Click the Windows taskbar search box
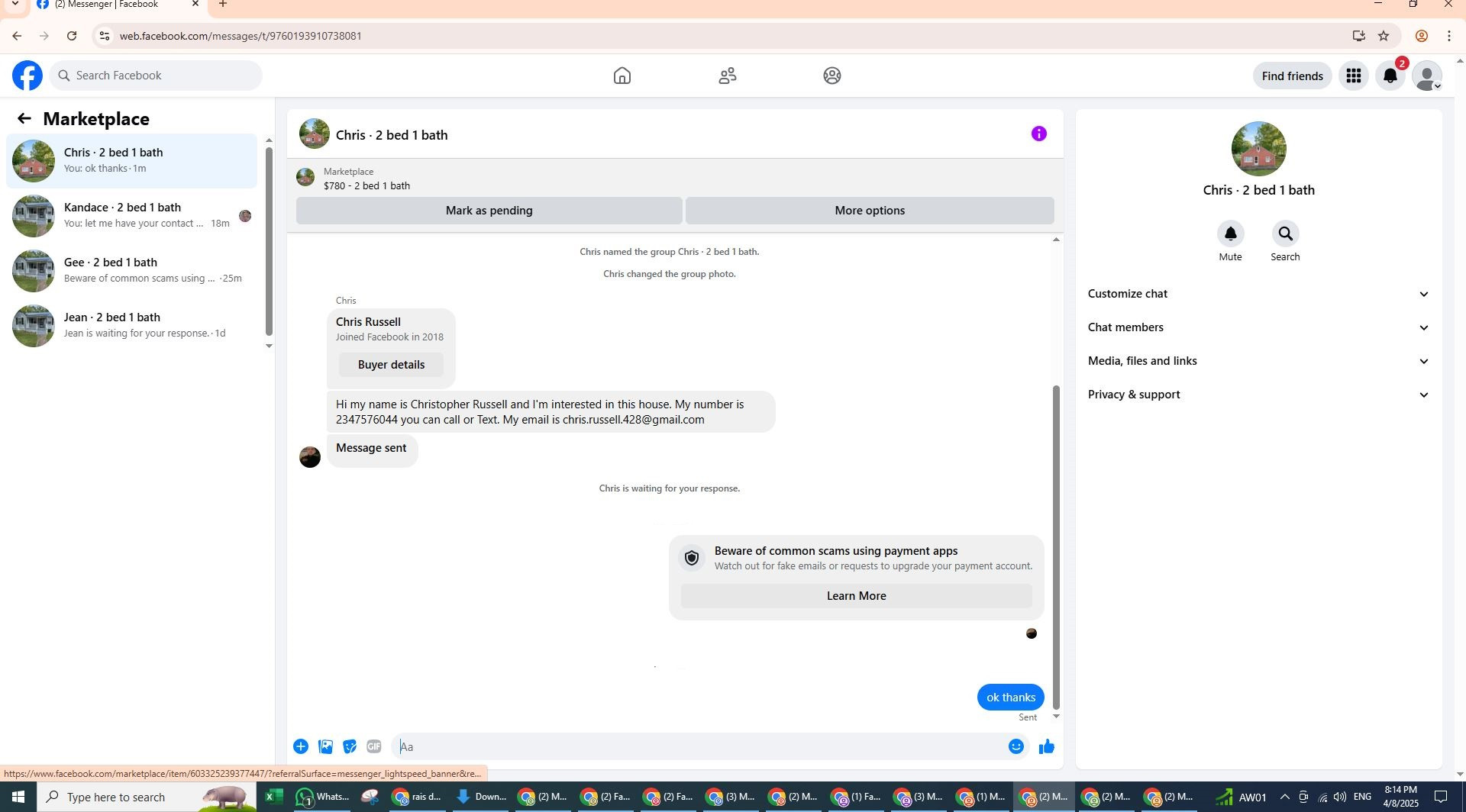The image size is (1466, 812). (148, 797)
